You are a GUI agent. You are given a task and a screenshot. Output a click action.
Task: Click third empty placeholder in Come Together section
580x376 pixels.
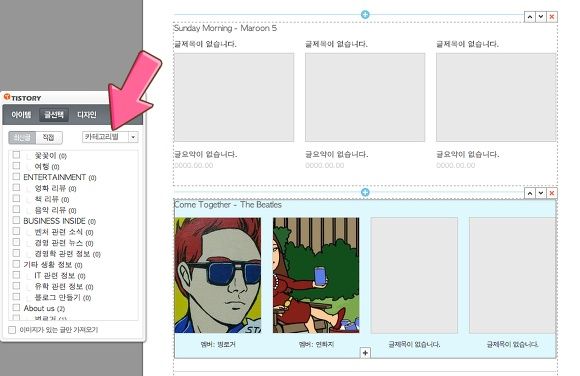coord(414,275)
